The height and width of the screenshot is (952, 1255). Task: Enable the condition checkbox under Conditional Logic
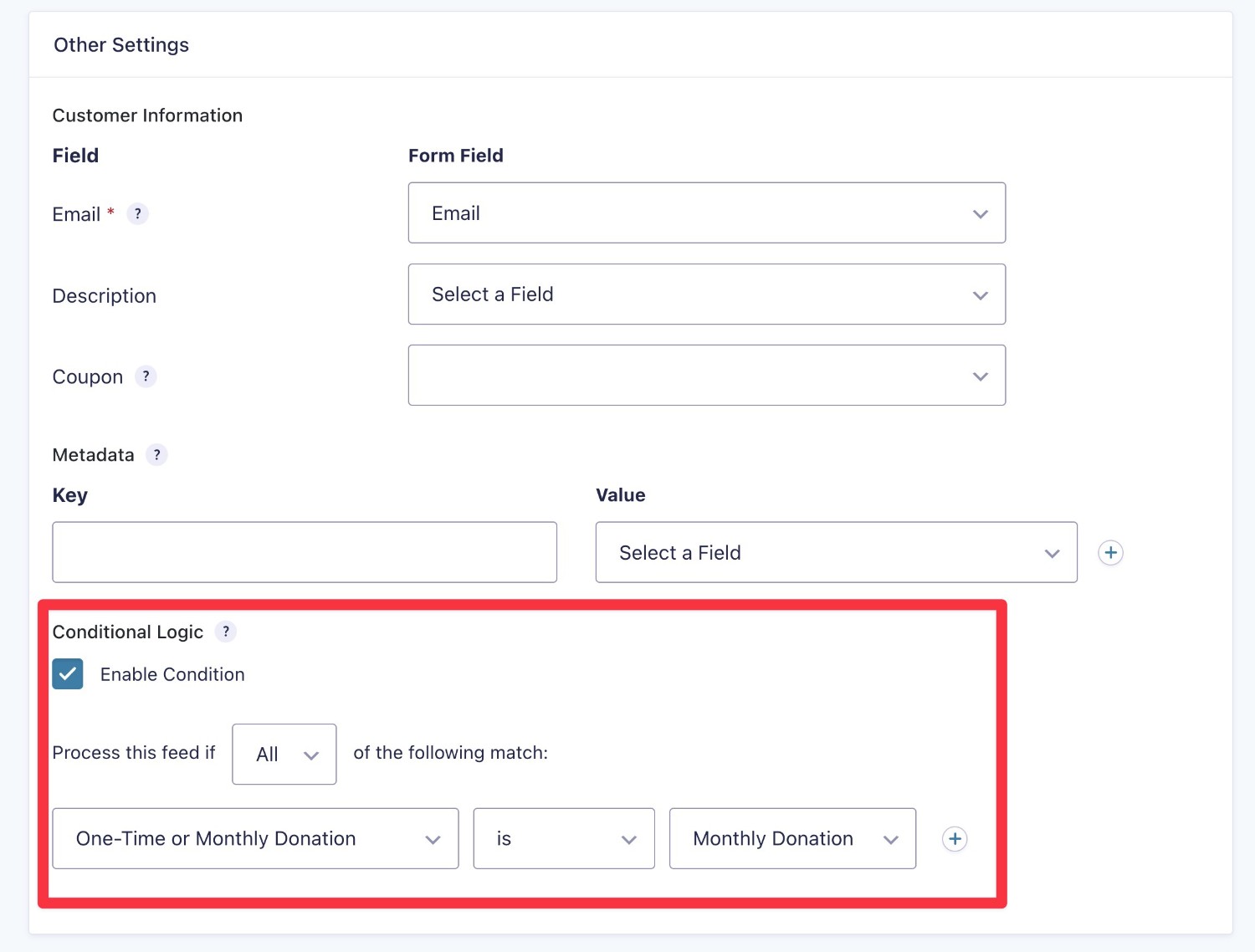67,673
